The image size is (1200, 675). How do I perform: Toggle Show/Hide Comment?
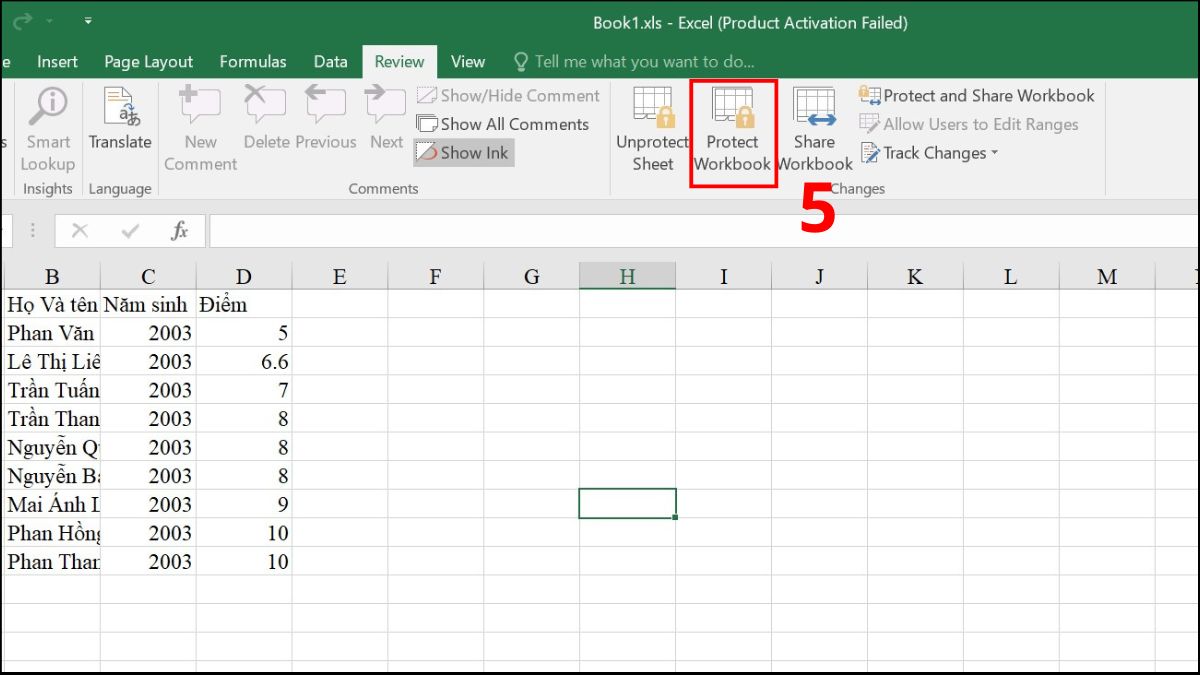click(x=508, y=95)
